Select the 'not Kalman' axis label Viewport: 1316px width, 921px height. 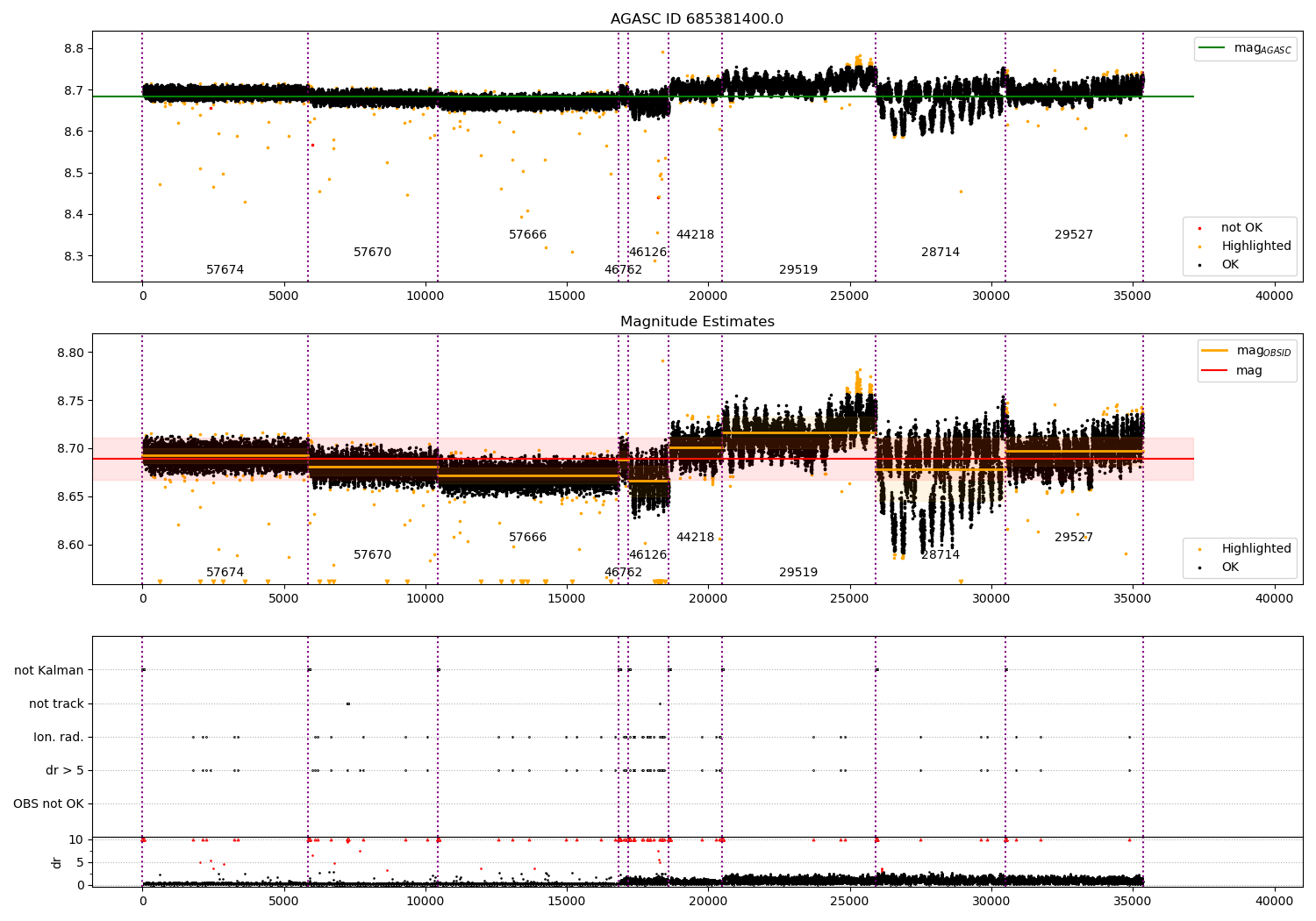(49, 670)
